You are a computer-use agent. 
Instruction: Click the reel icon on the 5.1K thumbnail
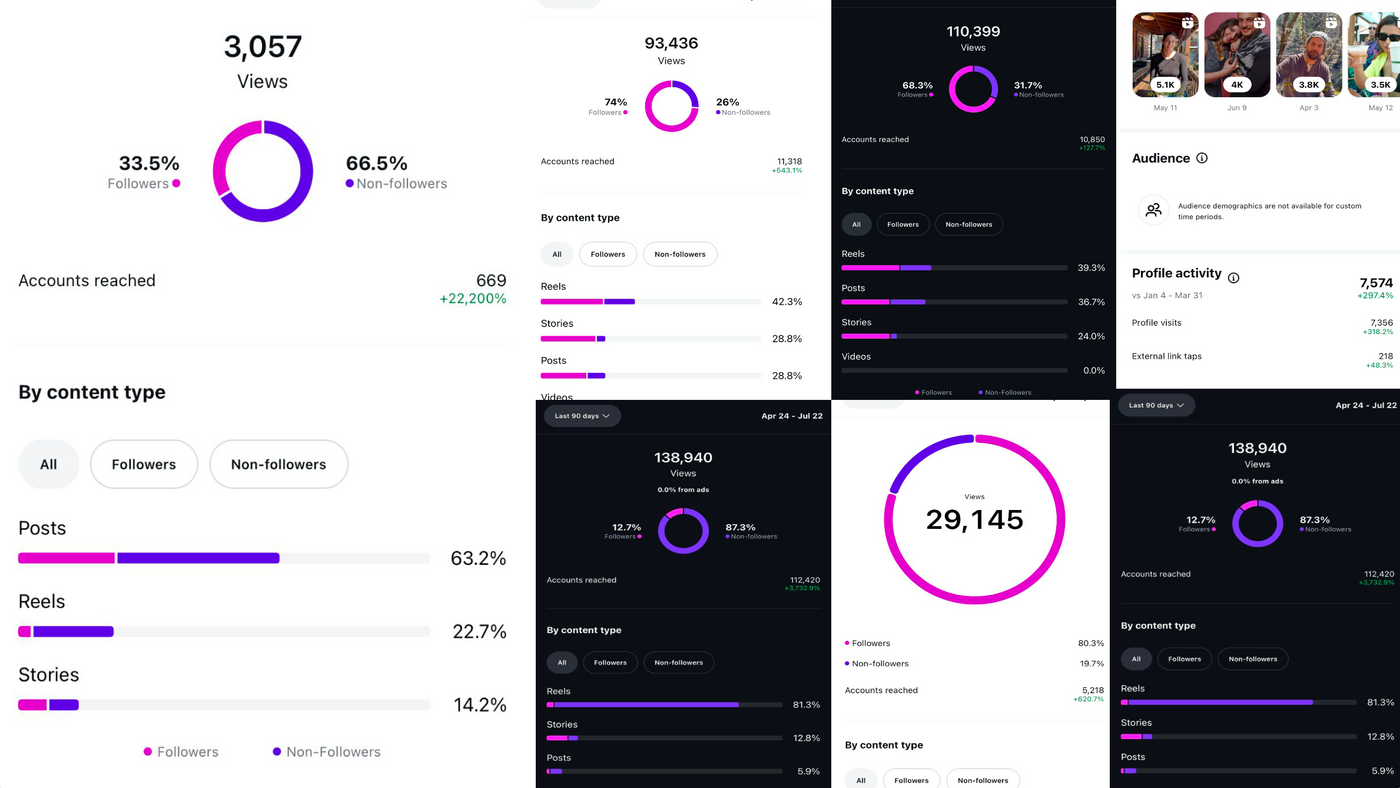(1188, 22)
